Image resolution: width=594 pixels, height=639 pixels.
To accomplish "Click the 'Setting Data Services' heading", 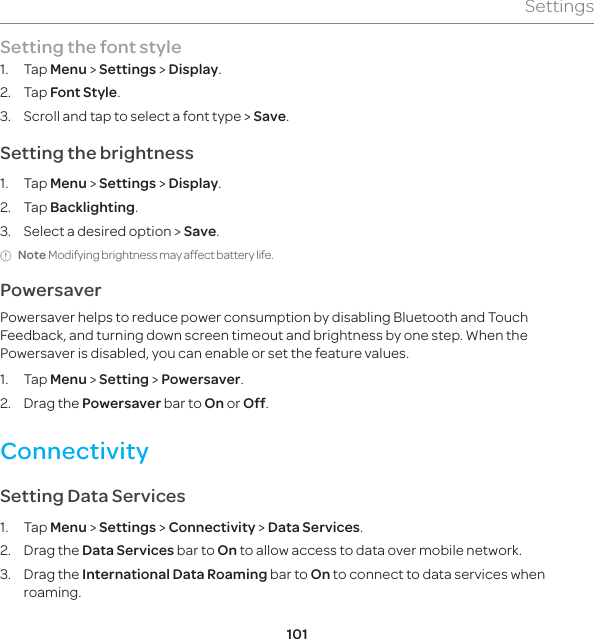I will [93, 496].
